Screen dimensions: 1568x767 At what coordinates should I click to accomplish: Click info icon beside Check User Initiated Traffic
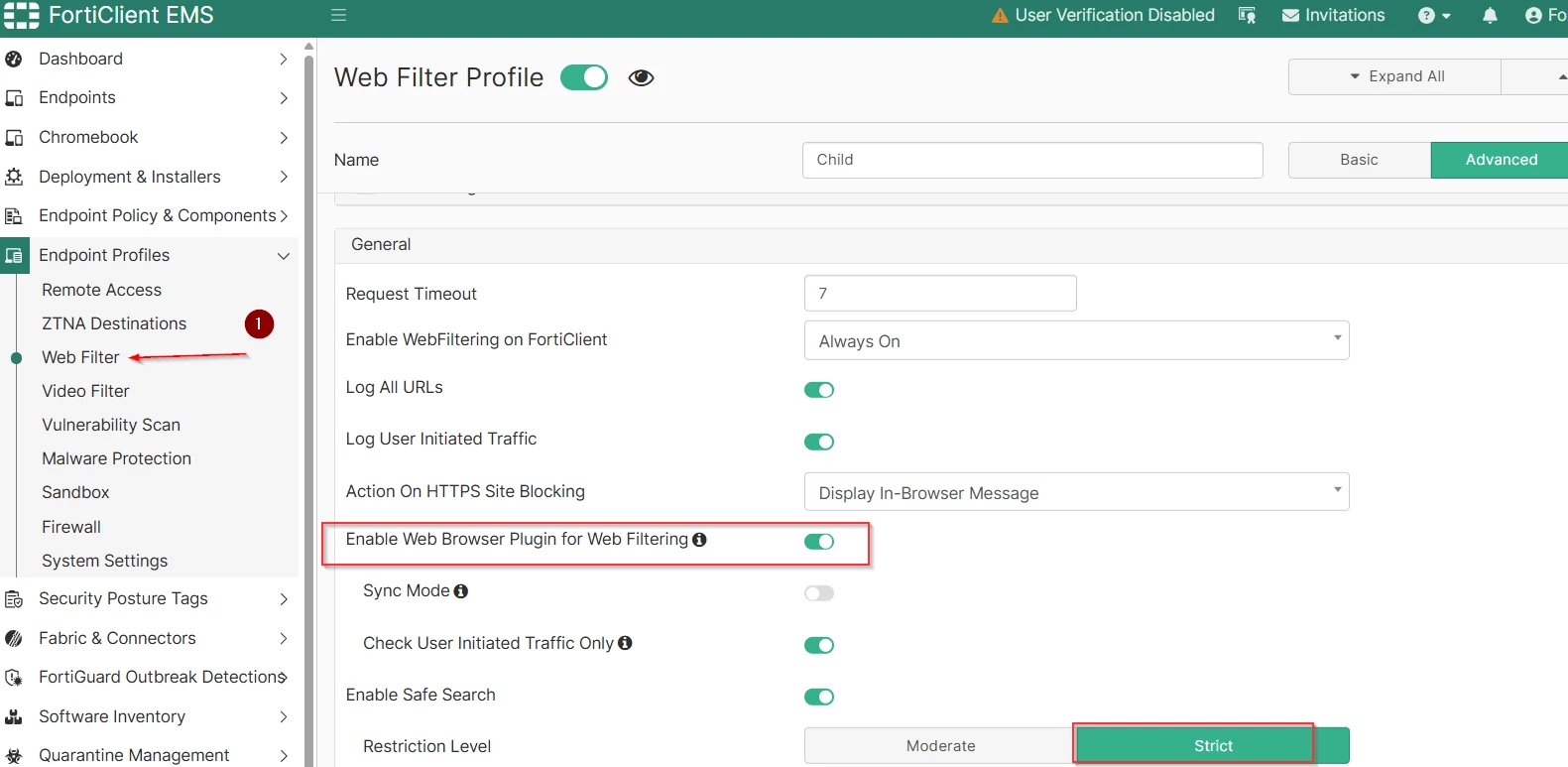pyautogui.click(x=625, y=643)
